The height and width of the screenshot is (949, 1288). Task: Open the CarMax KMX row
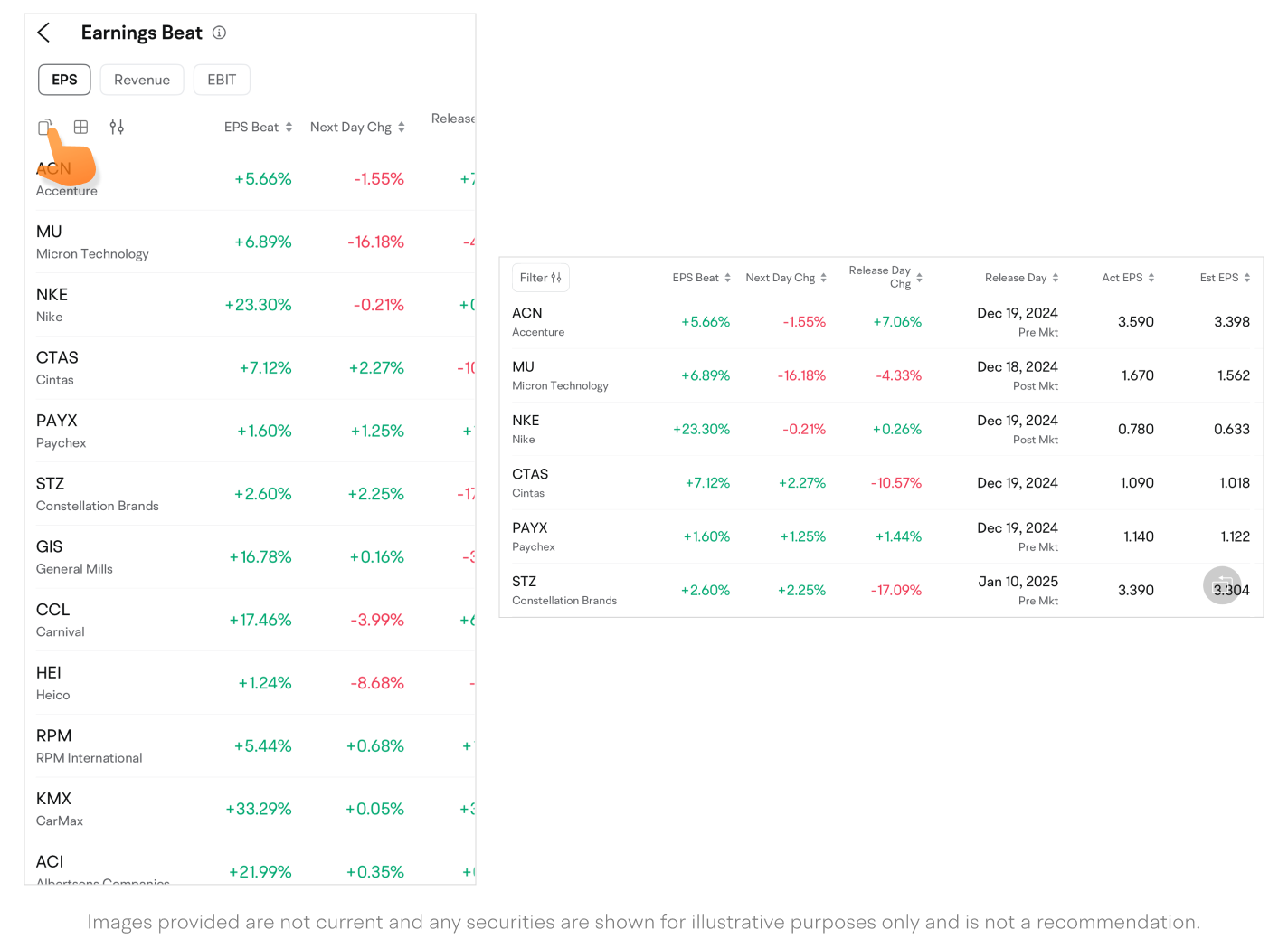coord(60,809)
